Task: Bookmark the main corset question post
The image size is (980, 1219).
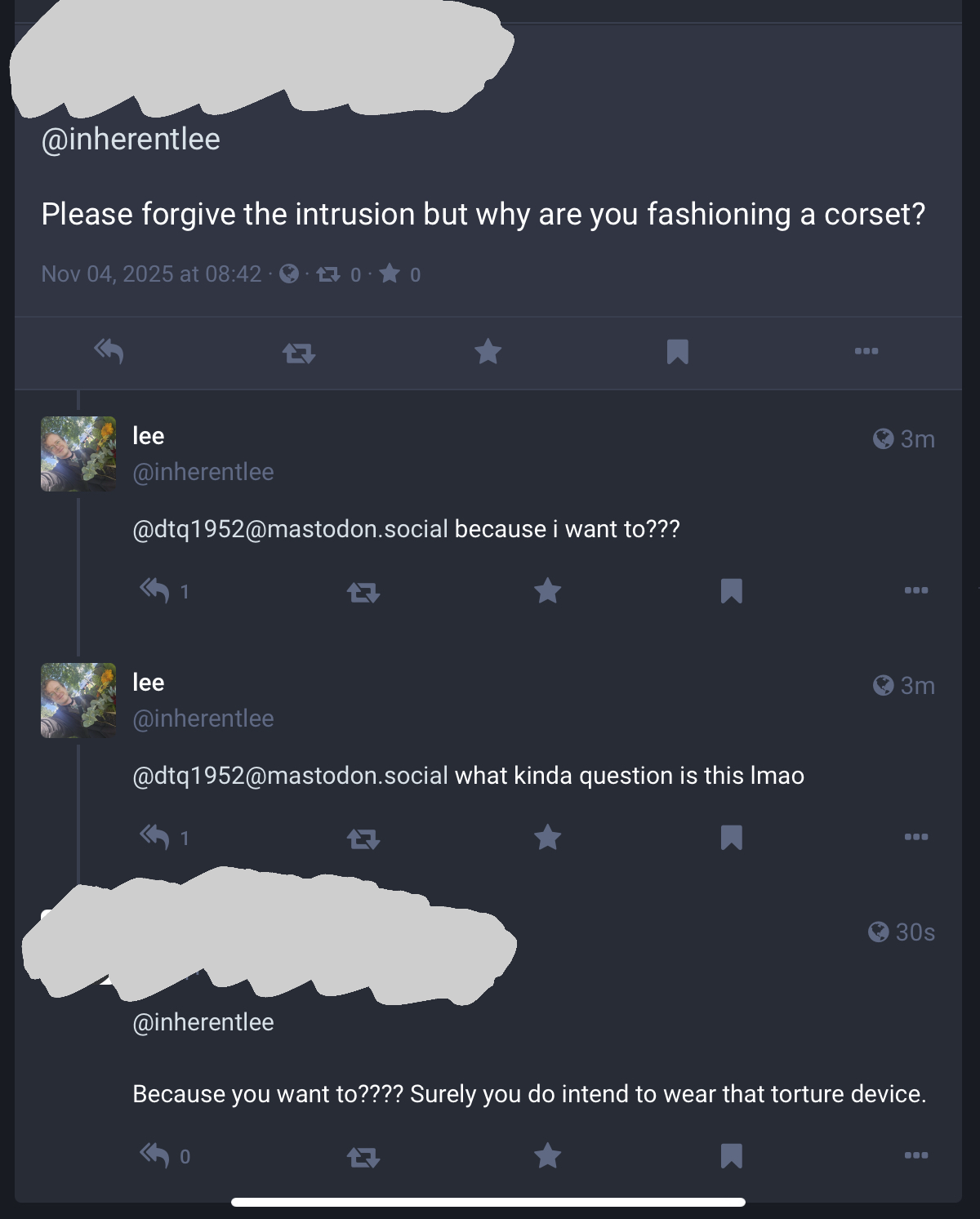Action: [x=677, y=352]
